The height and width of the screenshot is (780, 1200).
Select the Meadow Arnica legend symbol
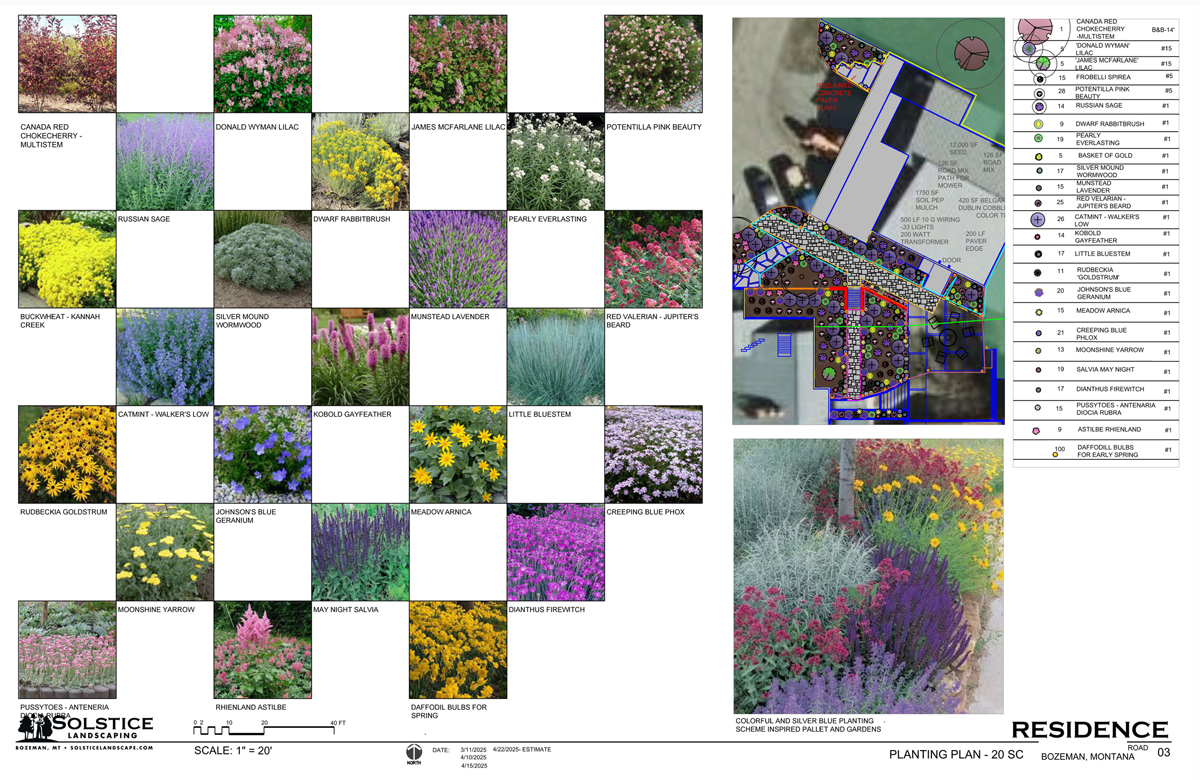pyautogui.click(x=1039, y=312)
